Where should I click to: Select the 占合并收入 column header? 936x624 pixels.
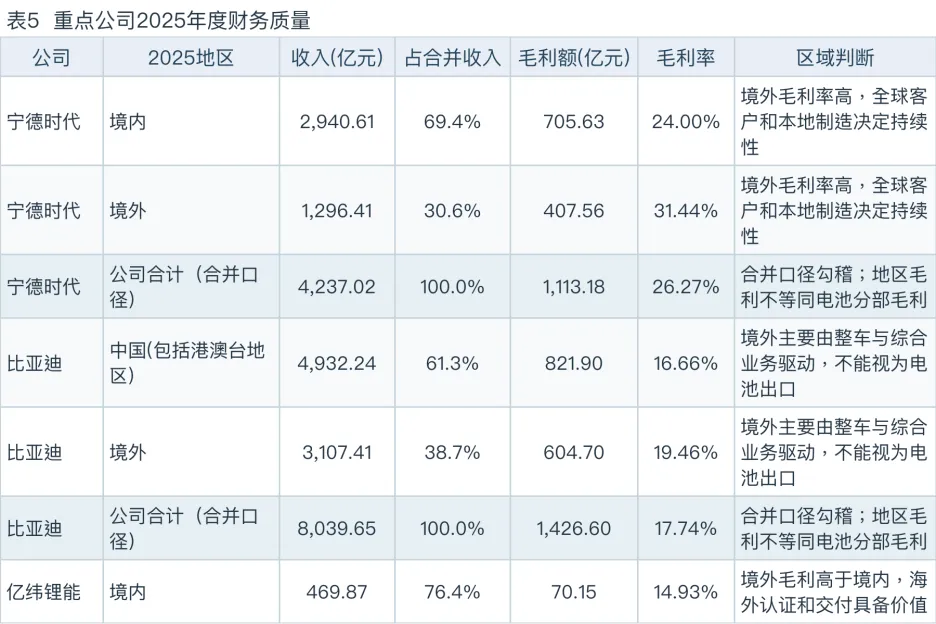[452, 57]
